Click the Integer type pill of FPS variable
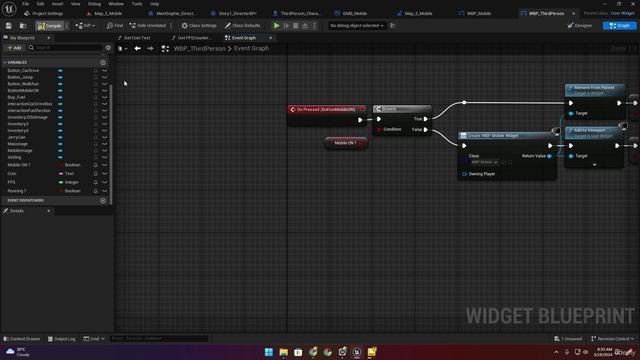 [69, 182]
